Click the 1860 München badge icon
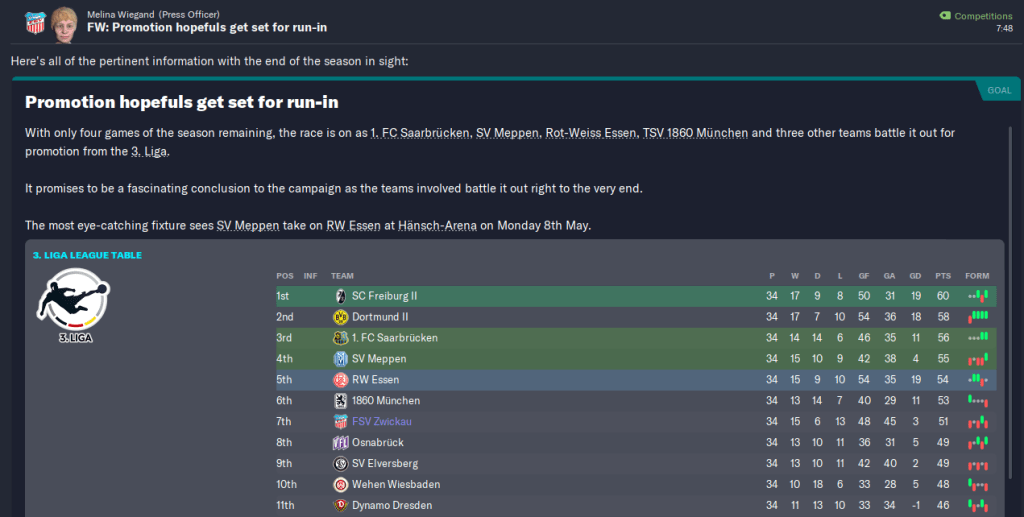The height and width of the screenshot is (517, 1024). pyautogui.click(x=340, y=401)
